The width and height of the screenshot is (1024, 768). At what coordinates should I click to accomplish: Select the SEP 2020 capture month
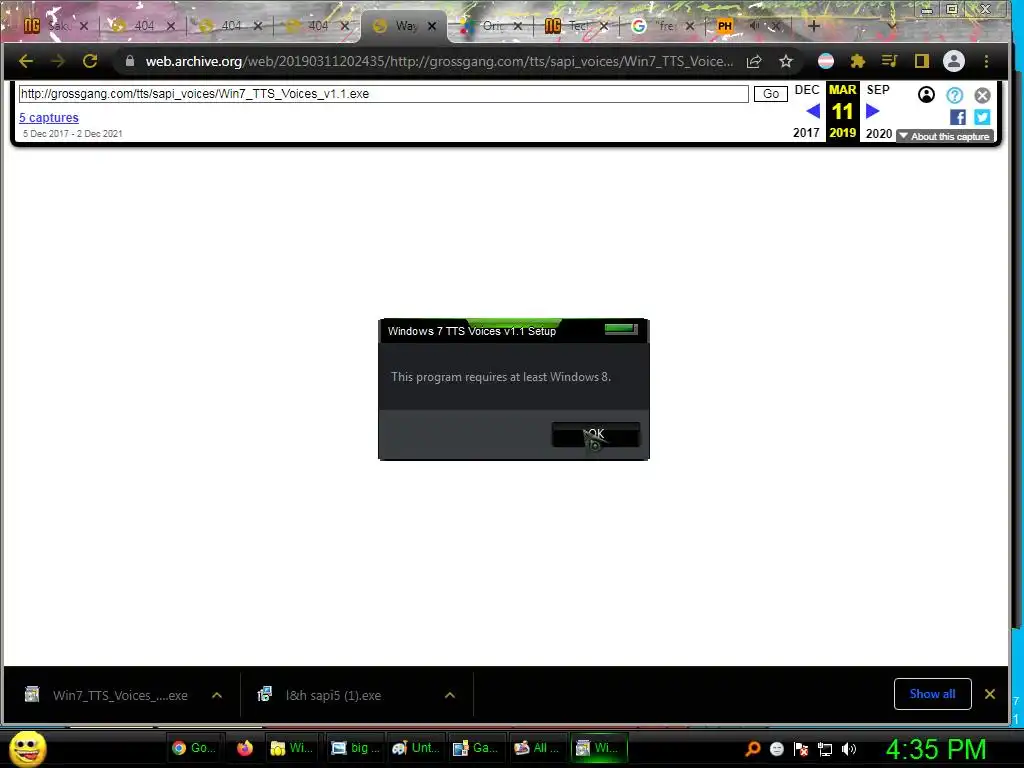point(878,90)
